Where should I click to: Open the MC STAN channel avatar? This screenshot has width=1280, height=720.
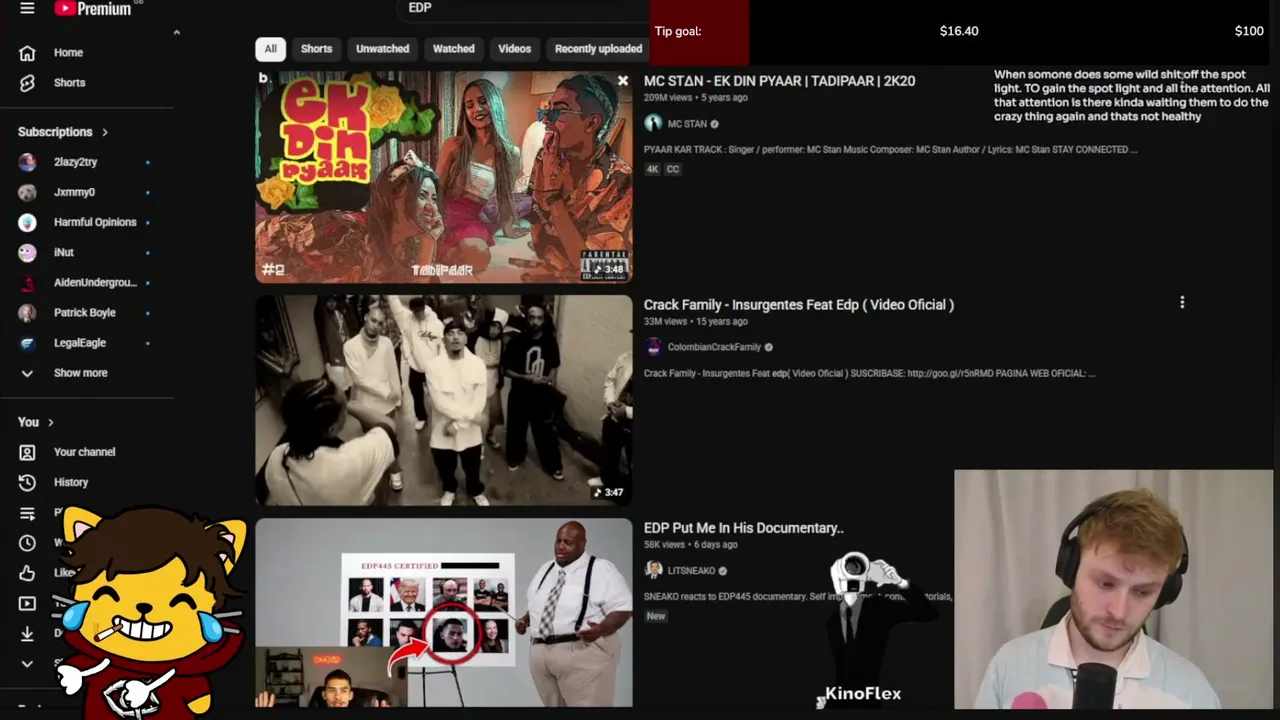coord(653,124)
